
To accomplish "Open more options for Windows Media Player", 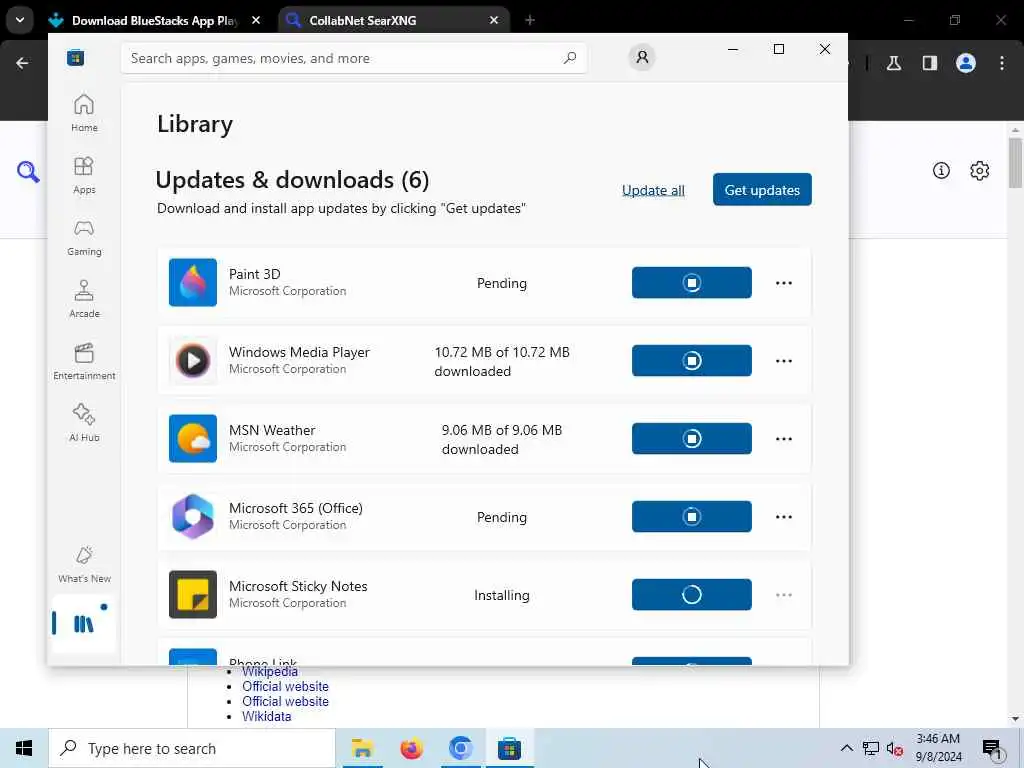I will coord(784,360).
